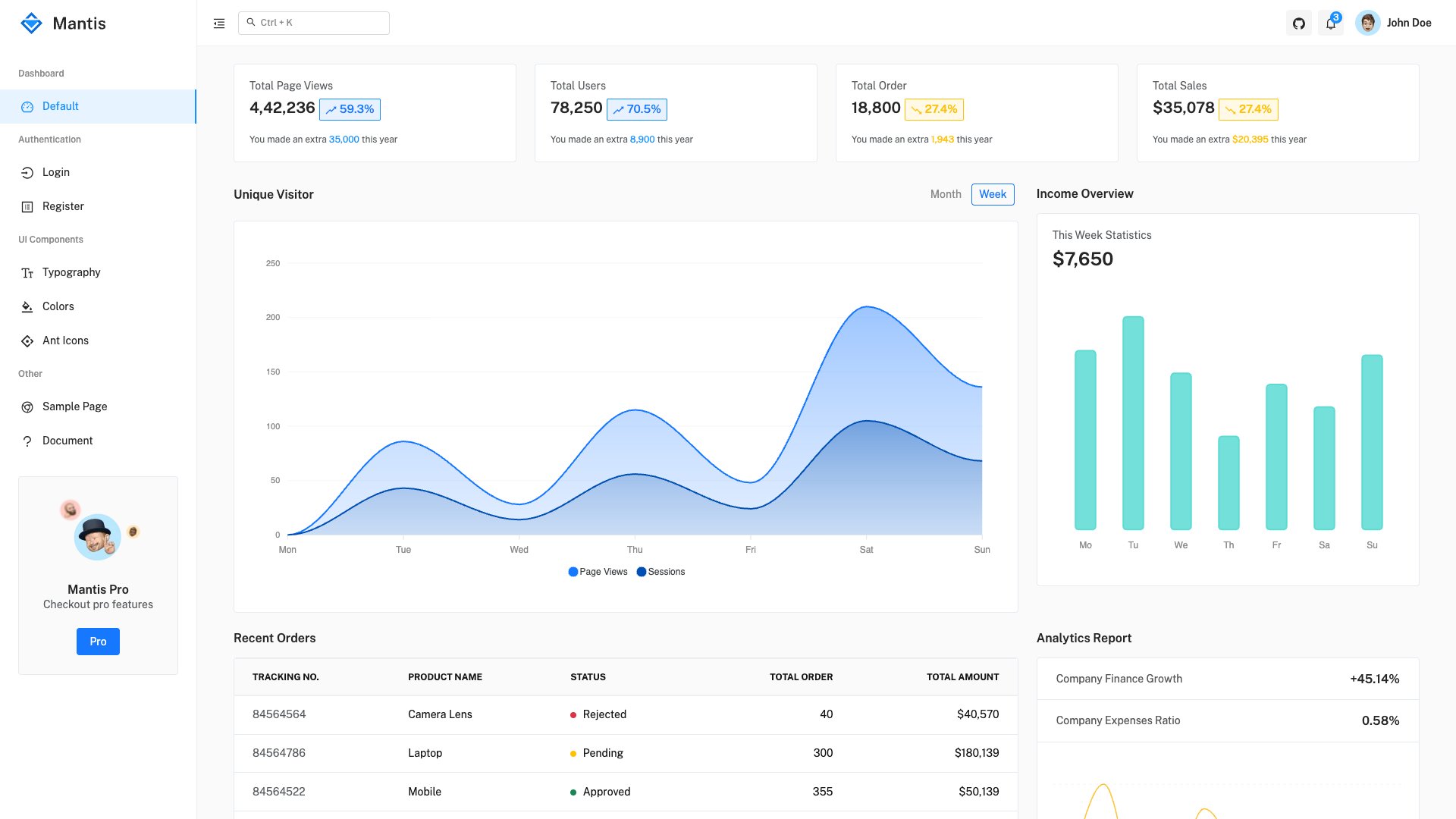
Task: Select the Default dashboard item
Action: click(x=61, y=106)
